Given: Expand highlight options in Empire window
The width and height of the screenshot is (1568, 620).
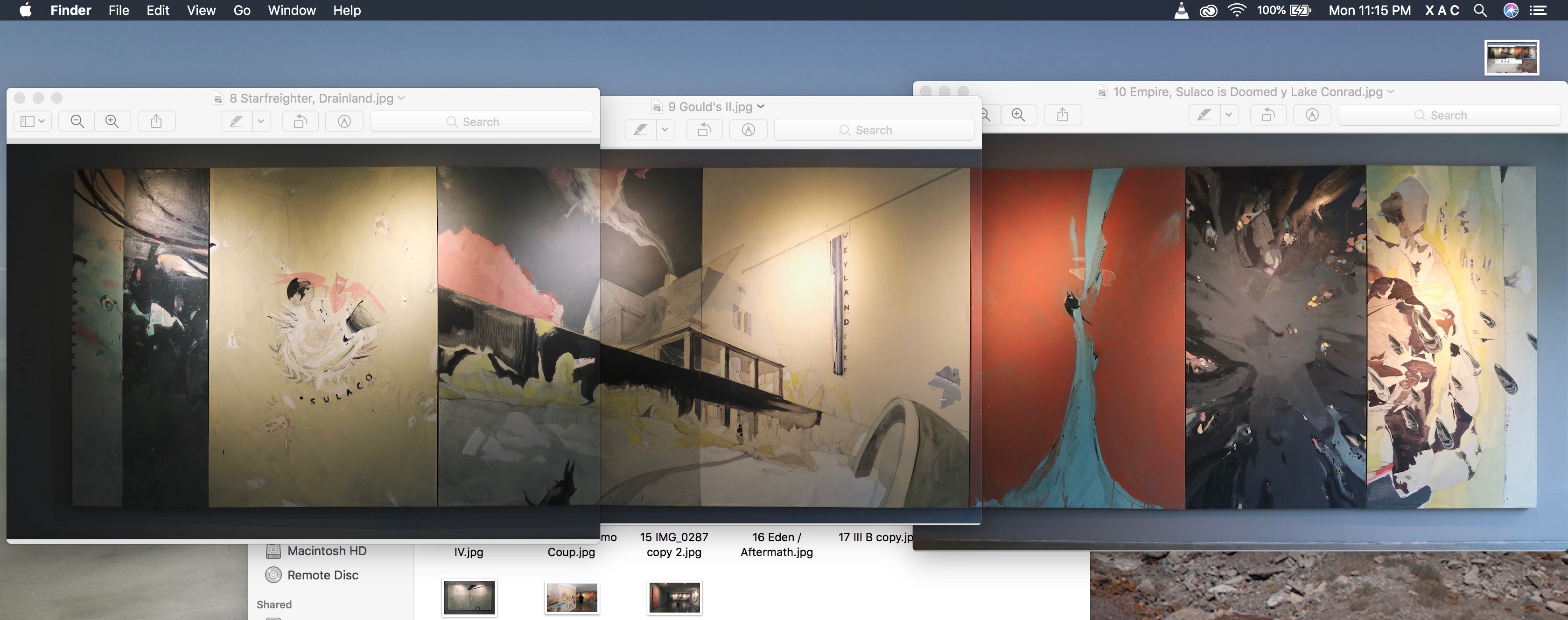Looking at the screenshot, I should click(1229, 114).
